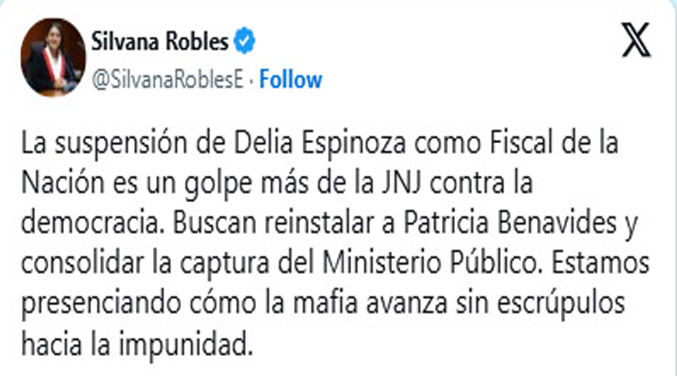
Task: Follow Silvana Robles
Action: click(291, 79)
